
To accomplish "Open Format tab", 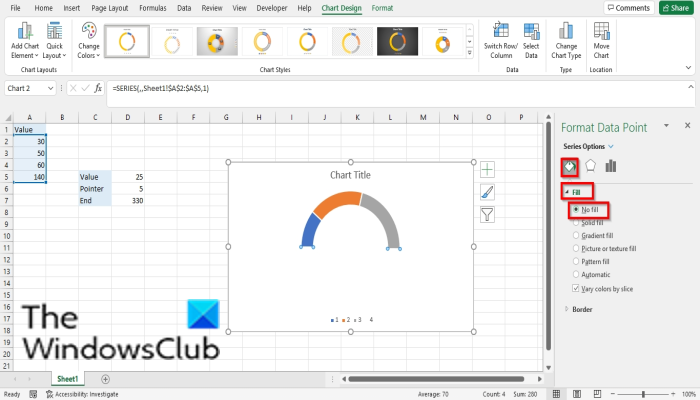I will (382, 8).
